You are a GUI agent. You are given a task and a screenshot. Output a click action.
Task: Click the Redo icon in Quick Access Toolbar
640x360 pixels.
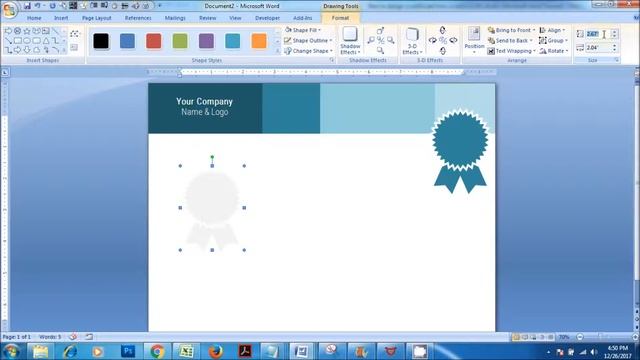(52, 6)
